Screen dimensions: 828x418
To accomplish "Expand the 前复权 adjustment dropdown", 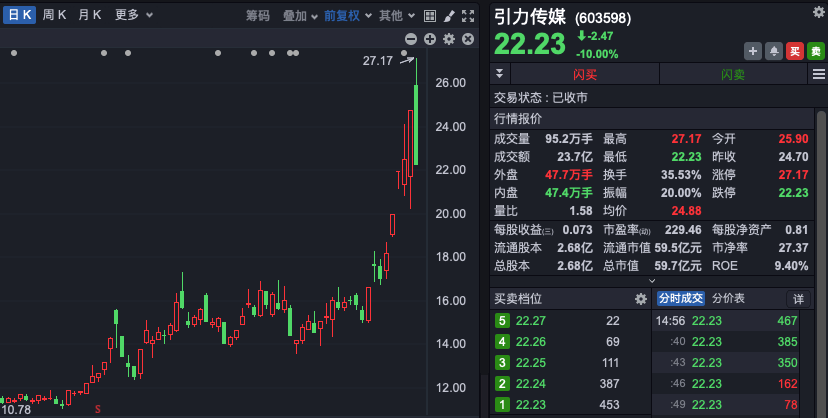I will point(348,16).
